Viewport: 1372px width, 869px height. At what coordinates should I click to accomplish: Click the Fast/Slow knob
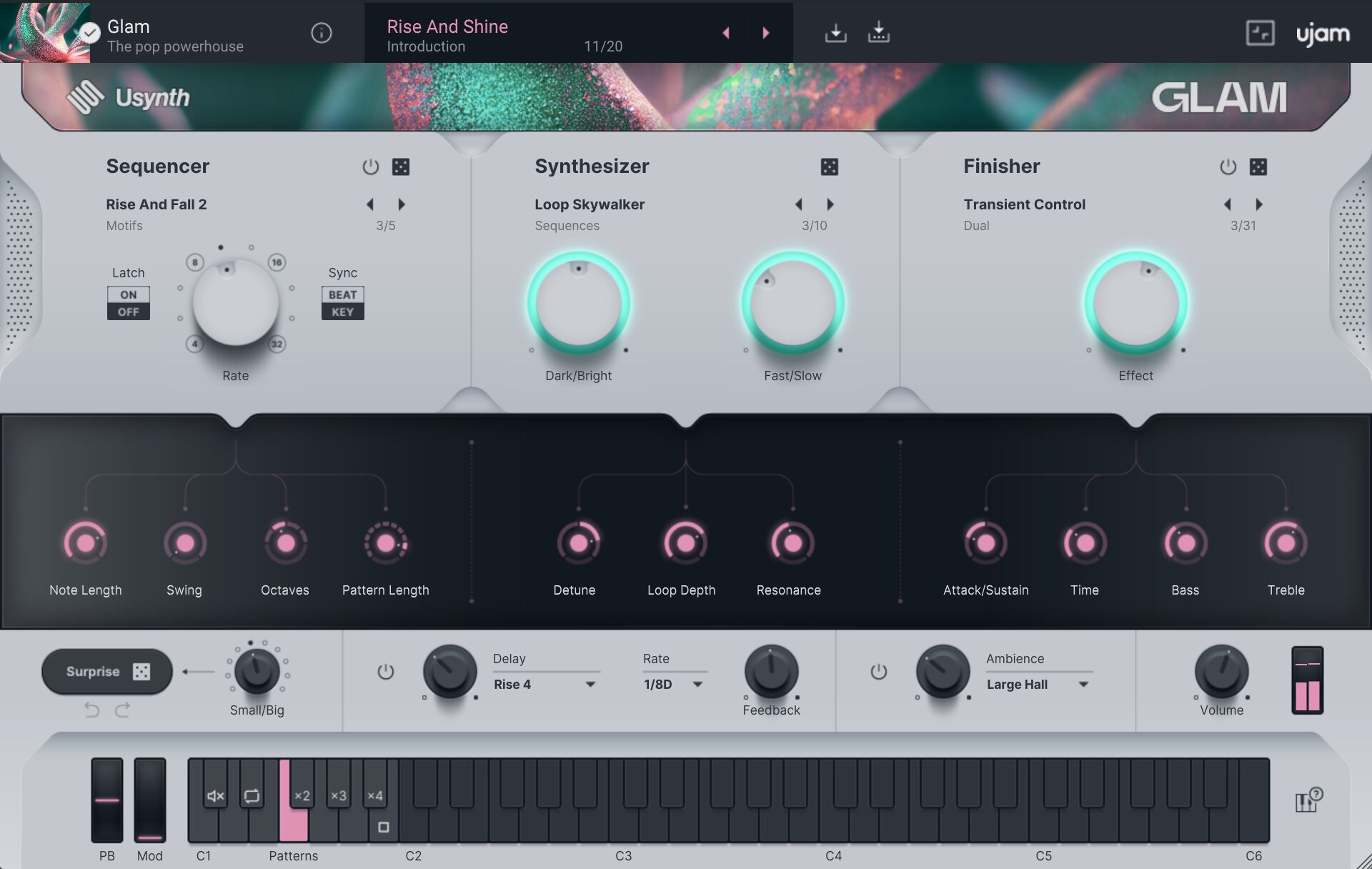click(x=793, y=304)
